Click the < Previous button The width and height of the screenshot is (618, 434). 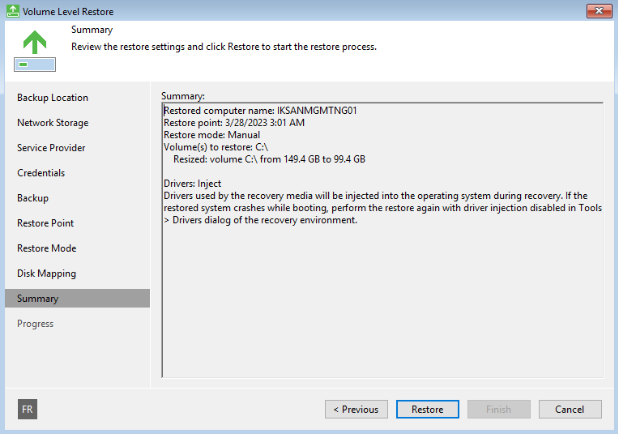[356, 409]
